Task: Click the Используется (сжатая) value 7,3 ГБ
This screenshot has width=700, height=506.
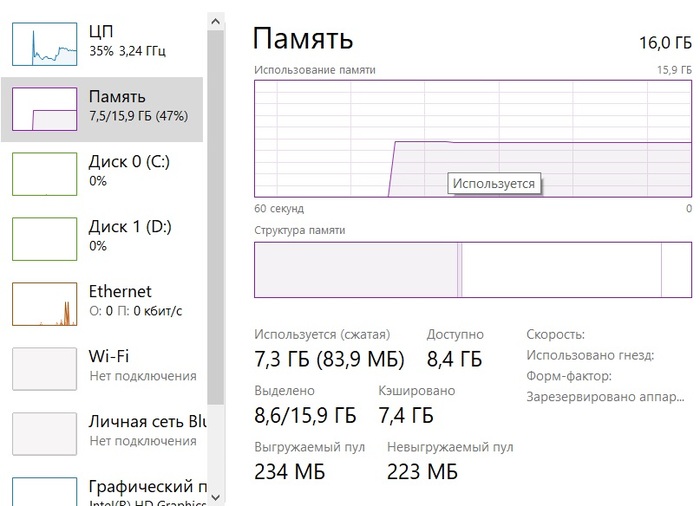Action: [x=329, y=359]
